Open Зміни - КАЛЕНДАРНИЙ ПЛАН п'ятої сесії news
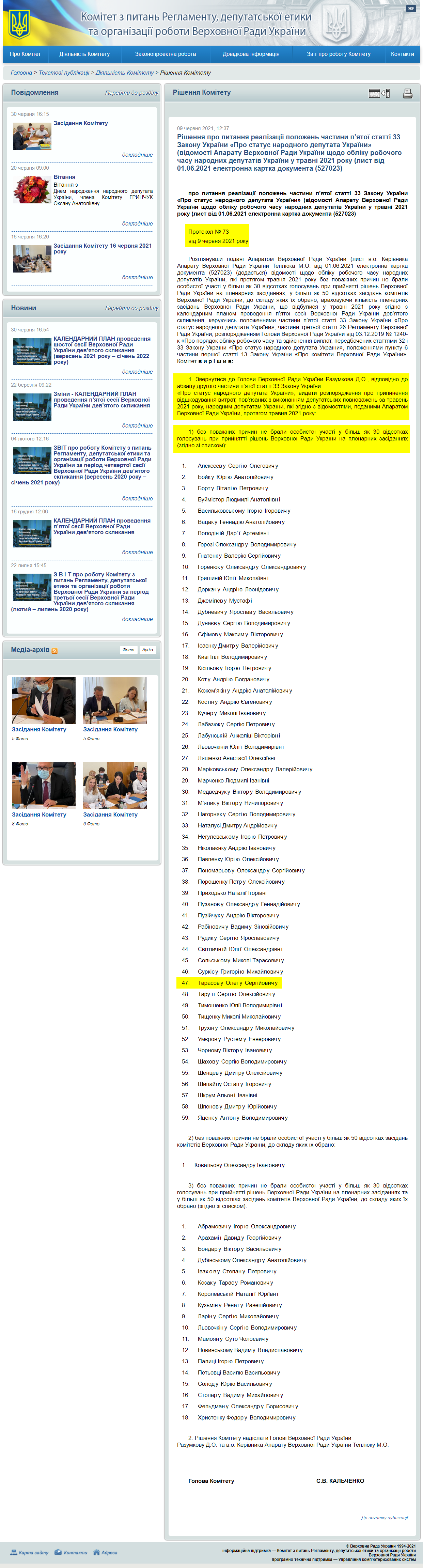The image size is (423, 1568). [x=101, y=399]
